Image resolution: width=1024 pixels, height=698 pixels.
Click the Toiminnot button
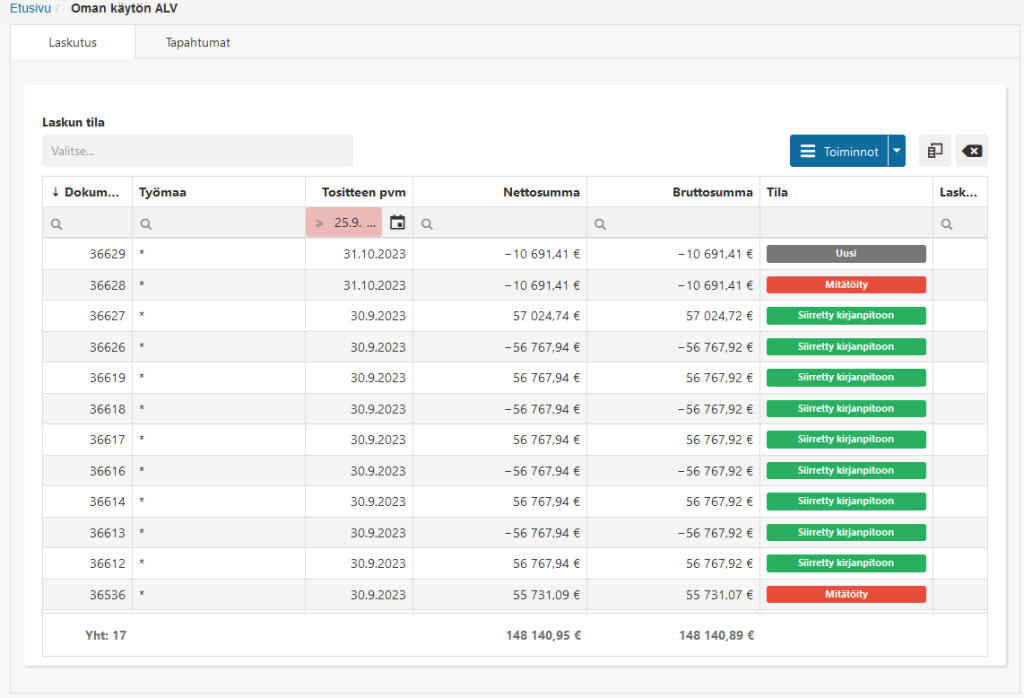[x=839, y=151]
